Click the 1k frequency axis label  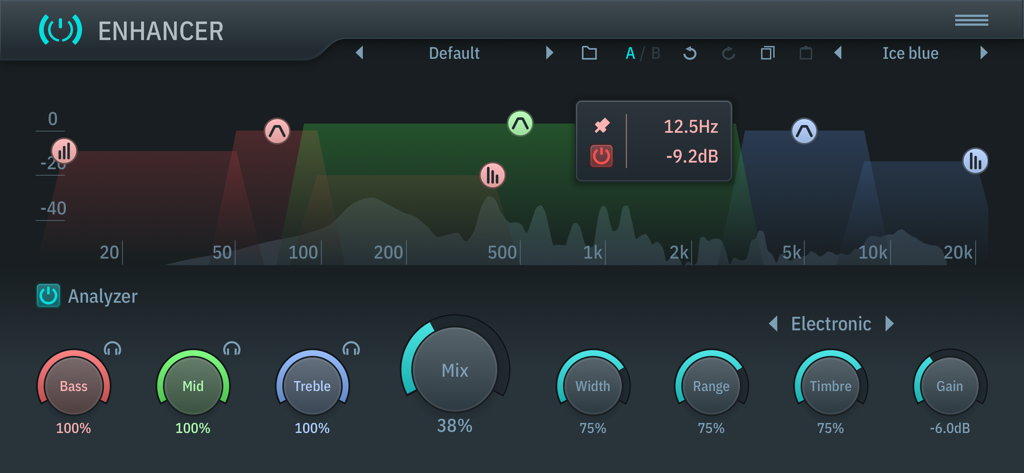coord(593,252)
